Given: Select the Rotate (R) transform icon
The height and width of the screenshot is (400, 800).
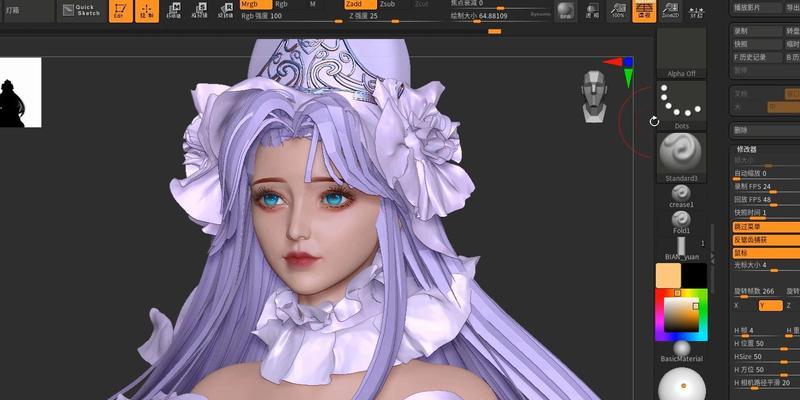Looking at the screenshot, I should [x=226, y=11].
